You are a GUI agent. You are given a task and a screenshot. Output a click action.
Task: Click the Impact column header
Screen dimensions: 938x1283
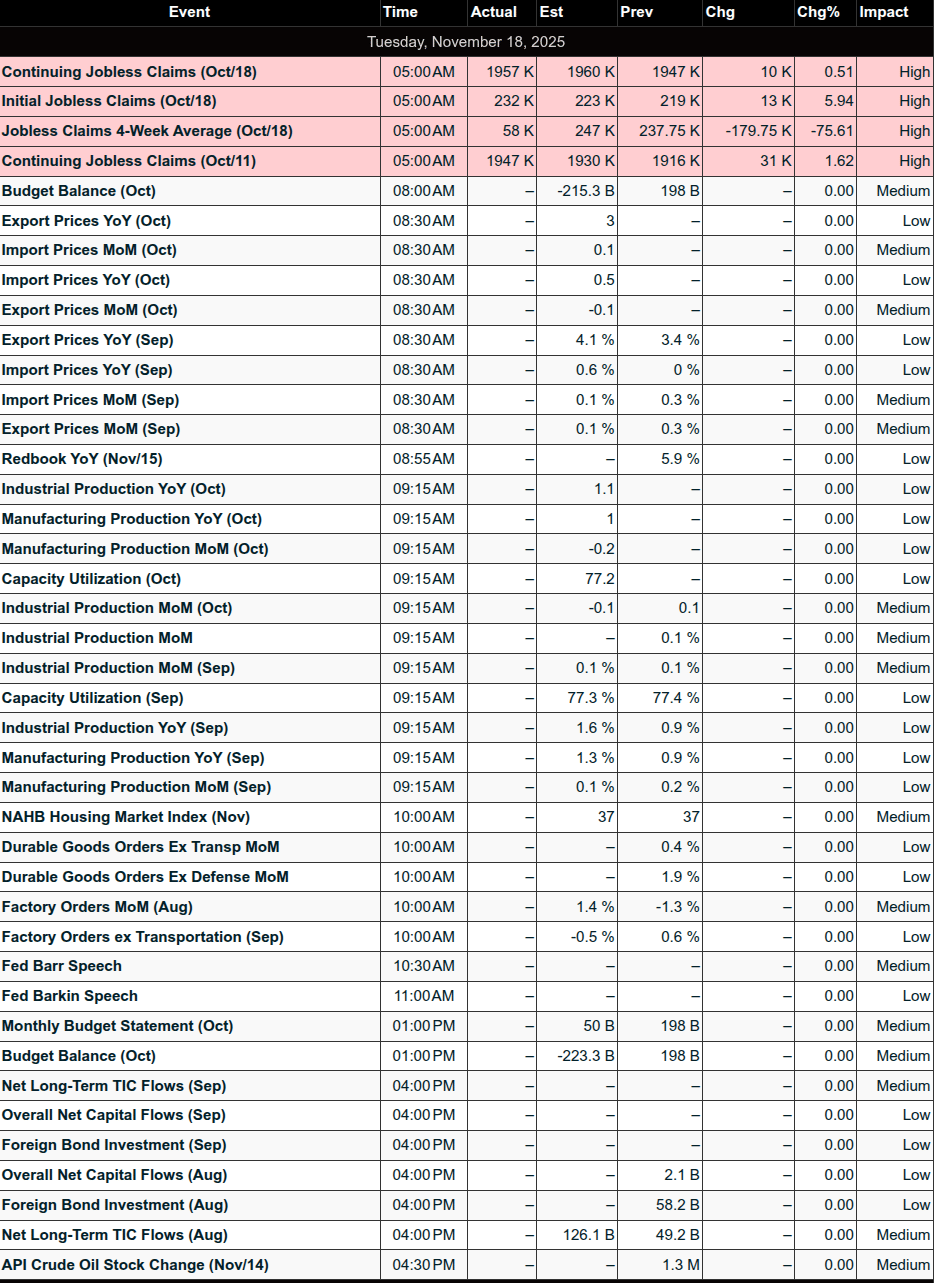pyautogui.click(x=884, y=12)
